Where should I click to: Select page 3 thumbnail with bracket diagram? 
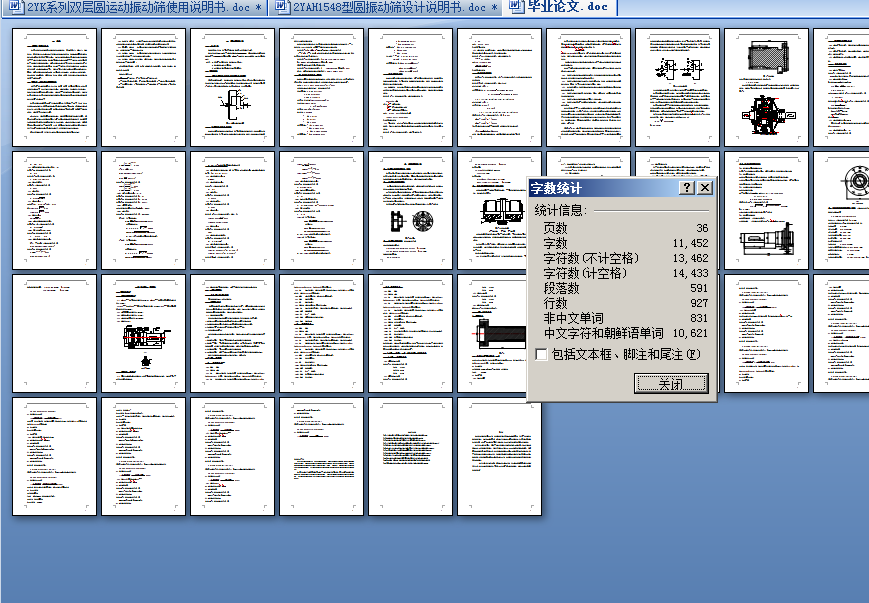click(x=232, y=88)
